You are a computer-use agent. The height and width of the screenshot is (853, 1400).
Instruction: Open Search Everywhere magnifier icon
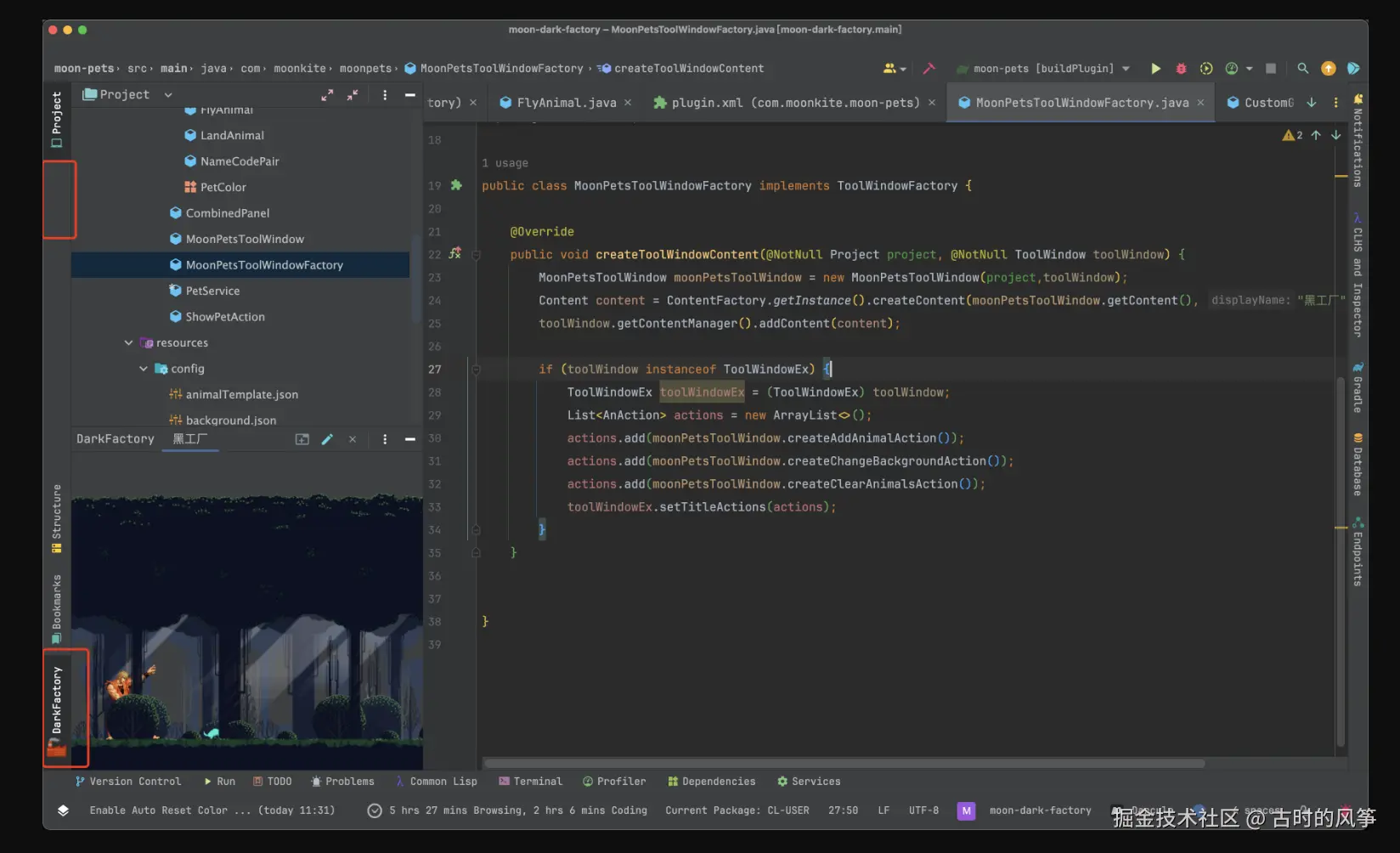coord(1302,69)
